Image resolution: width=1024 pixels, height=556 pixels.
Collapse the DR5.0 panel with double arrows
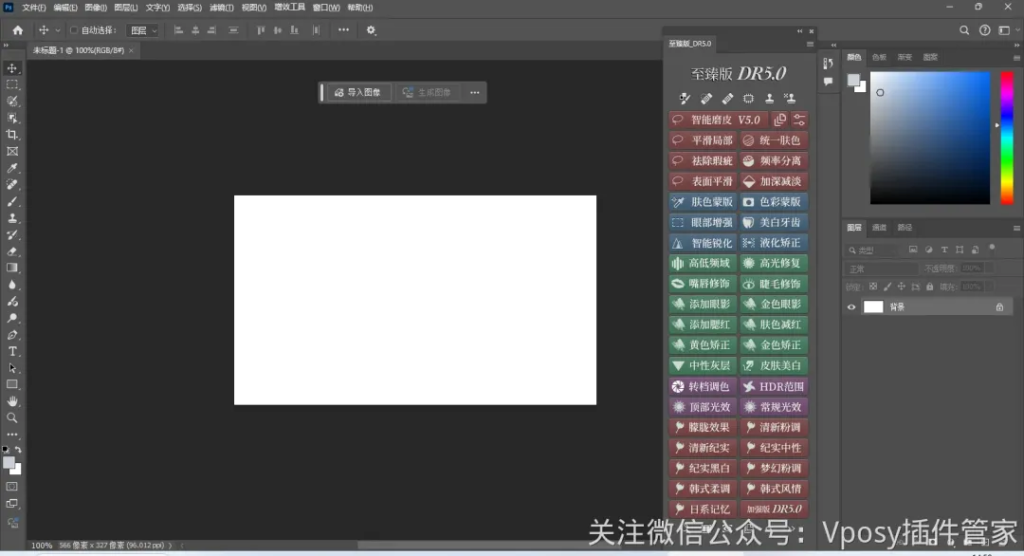[x=799, y=31]
